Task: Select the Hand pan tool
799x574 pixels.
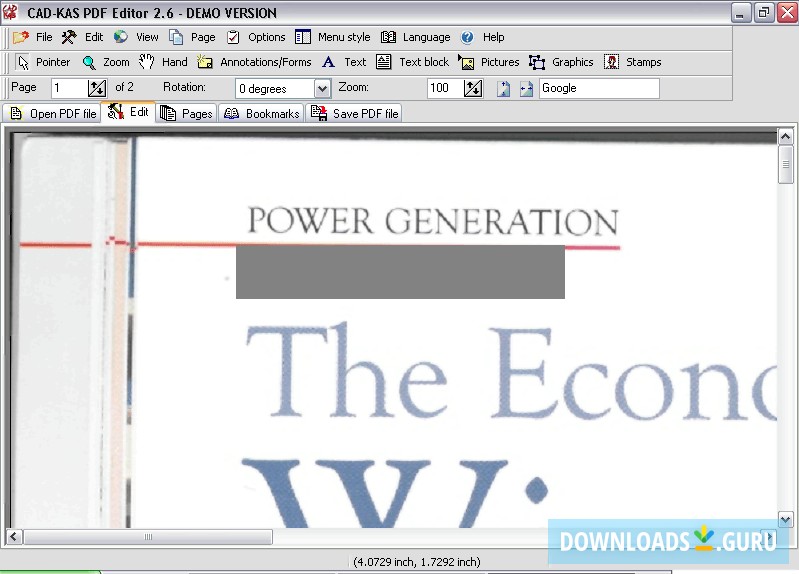Action: tap(163, 62)
